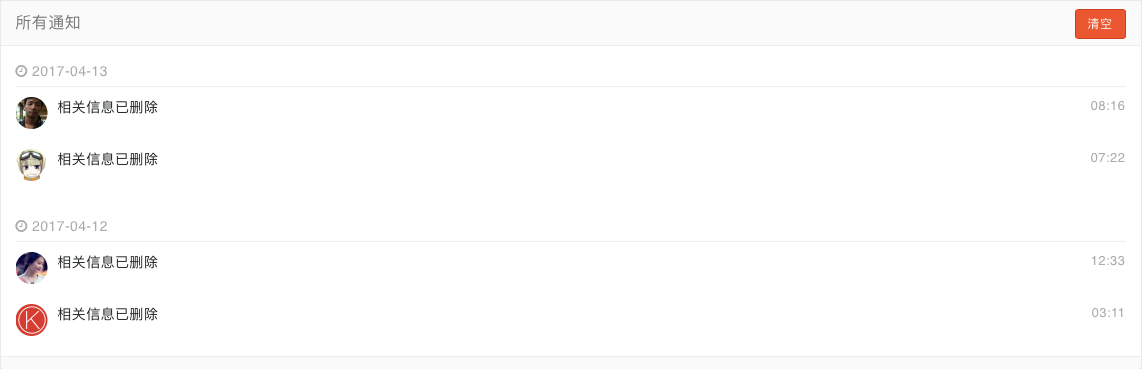Click the divider line under 2017-04-12

571,242
